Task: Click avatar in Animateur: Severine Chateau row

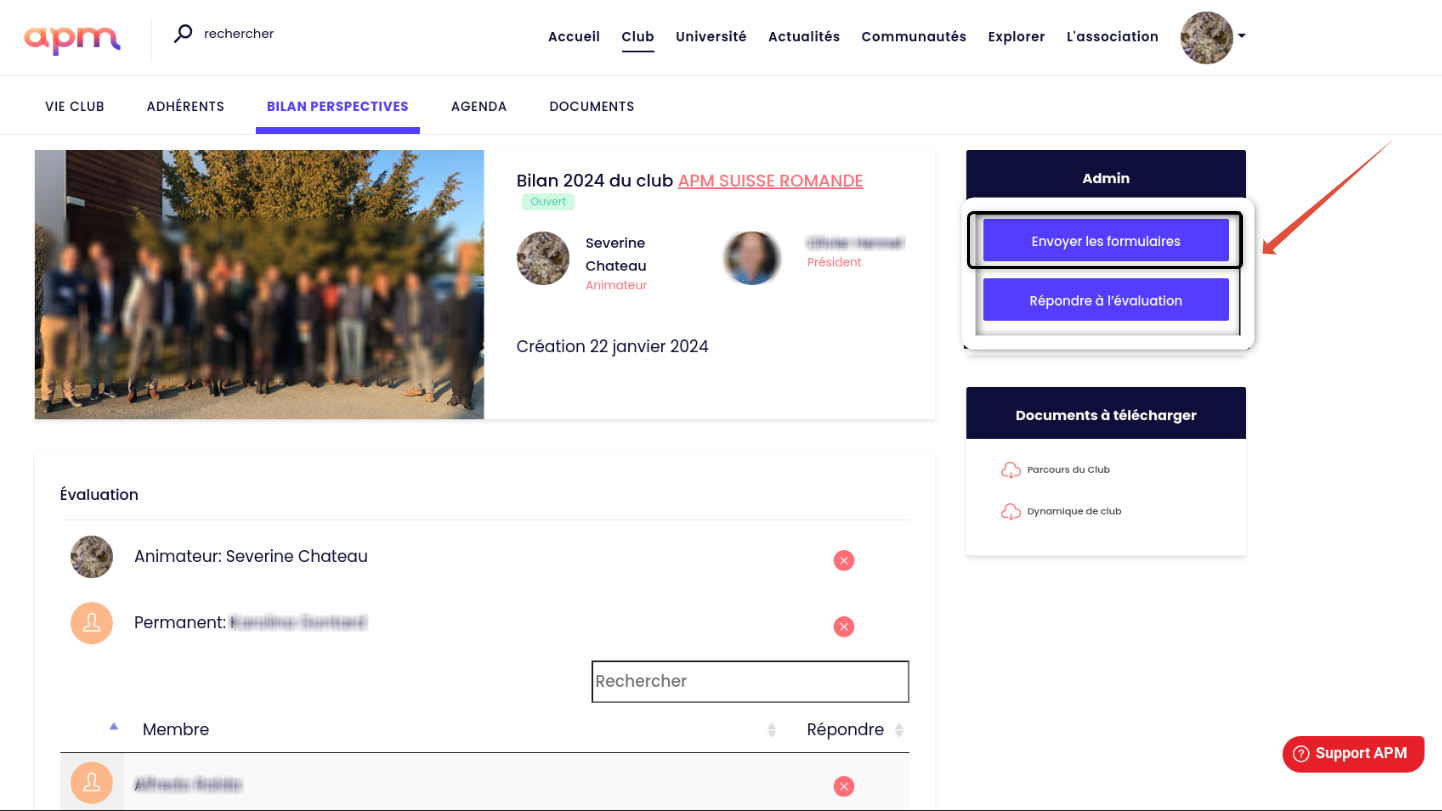Action: 92,557
